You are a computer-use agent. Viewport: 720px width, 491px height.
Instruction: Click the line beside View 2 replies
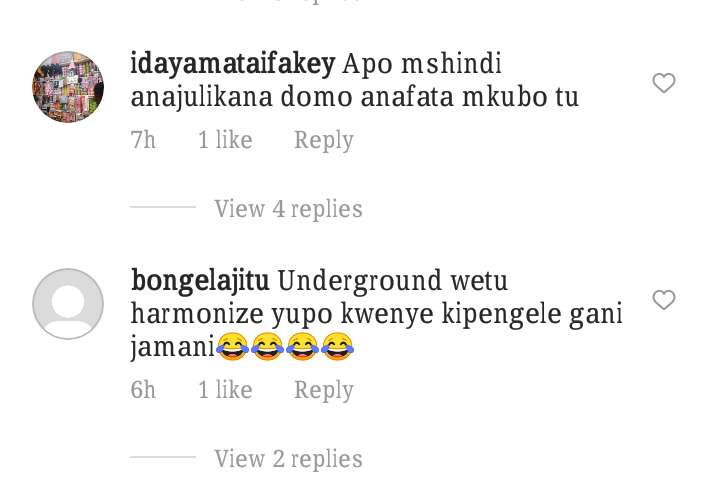click(x=163, y=457)
